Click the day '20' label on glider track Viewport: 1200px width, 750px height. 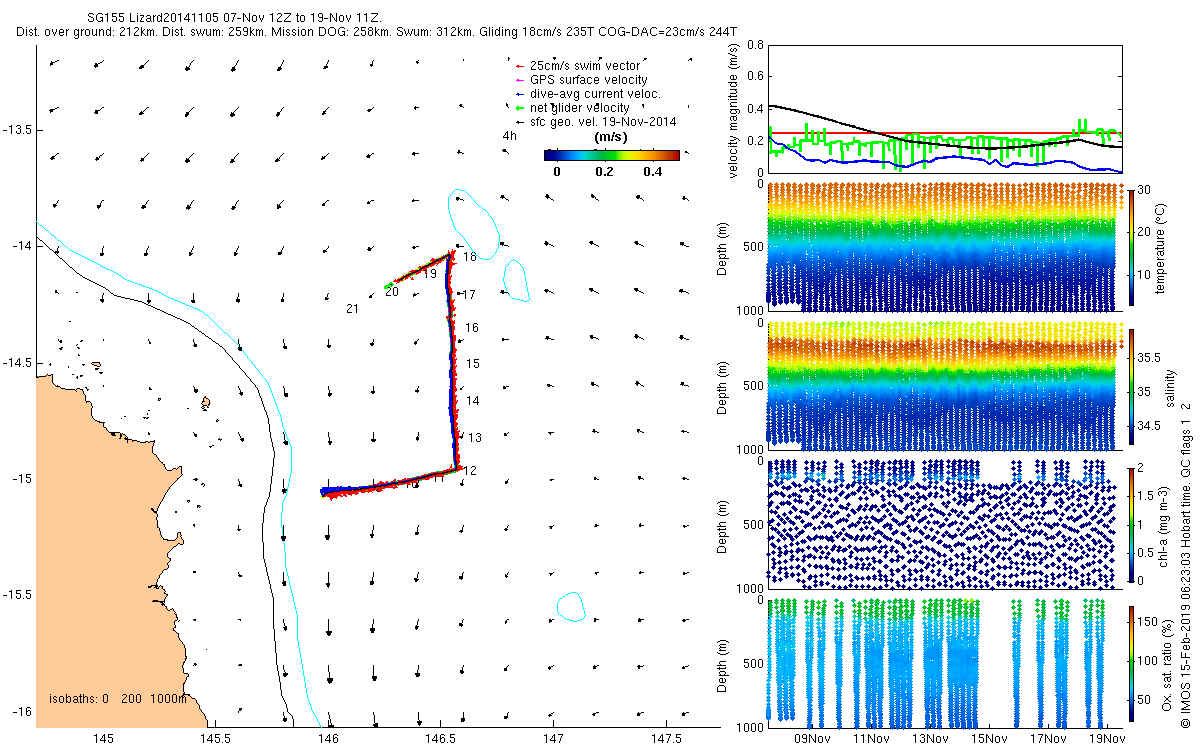[392, 292]
